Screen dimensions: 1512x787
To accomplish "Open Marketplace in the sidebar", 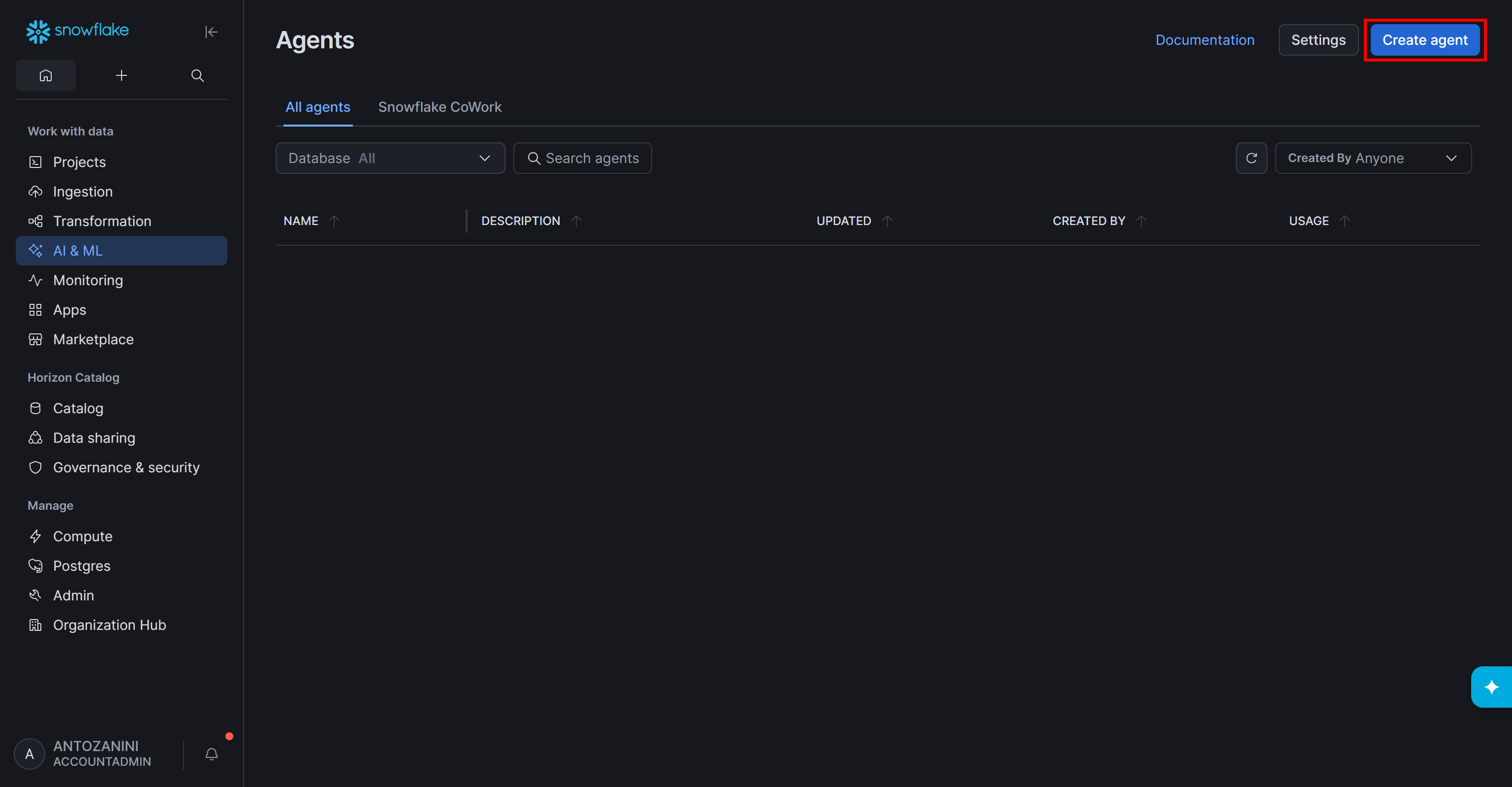I will (122, 339).
